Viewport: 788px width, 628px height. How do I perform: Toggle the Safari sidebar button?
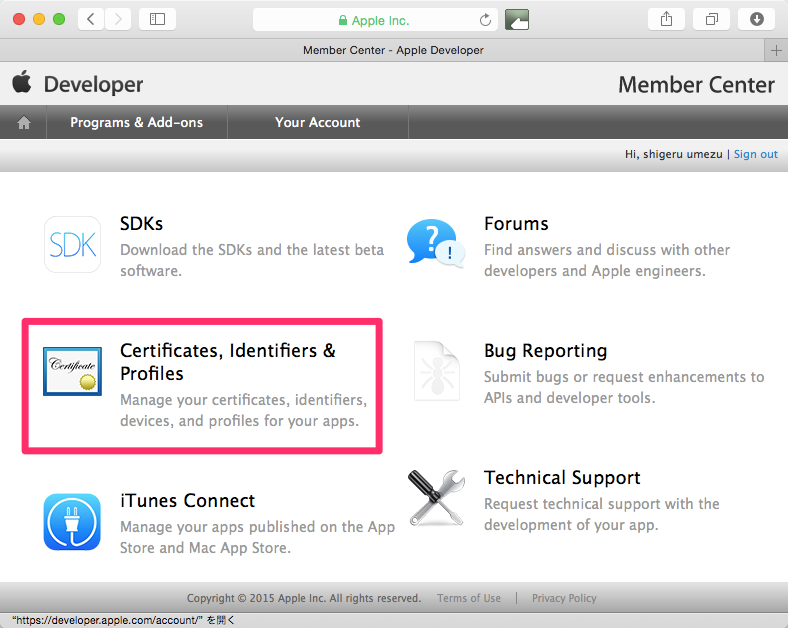[x=157, y=20]
